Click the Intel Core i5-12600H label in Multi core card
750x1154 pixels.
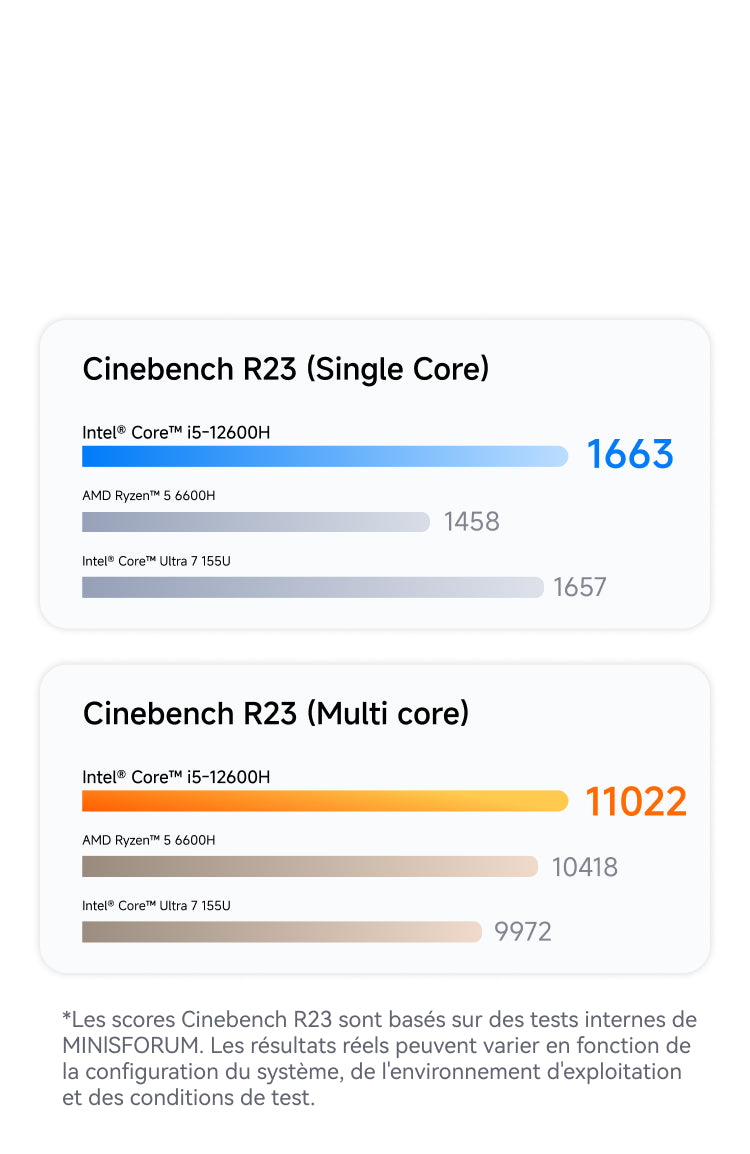pyautogui.click(x=176, y=777)
